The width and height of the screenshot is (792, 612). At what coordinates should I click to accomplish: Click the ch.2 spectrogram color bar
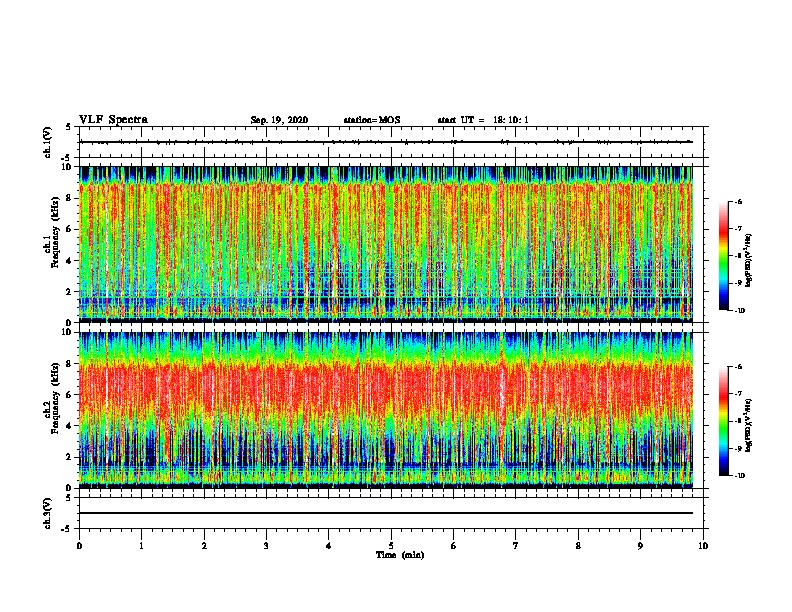723,421
